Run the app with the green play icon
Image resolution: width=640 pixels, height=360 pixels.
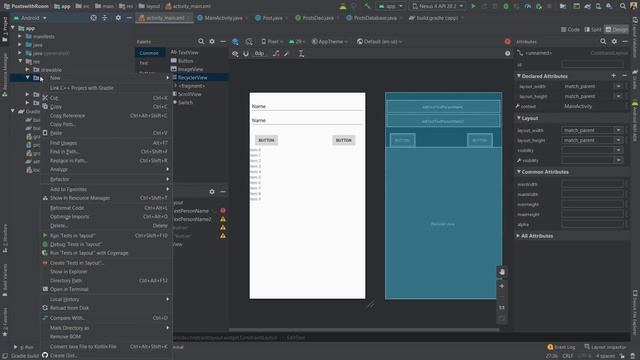[473, 6]
